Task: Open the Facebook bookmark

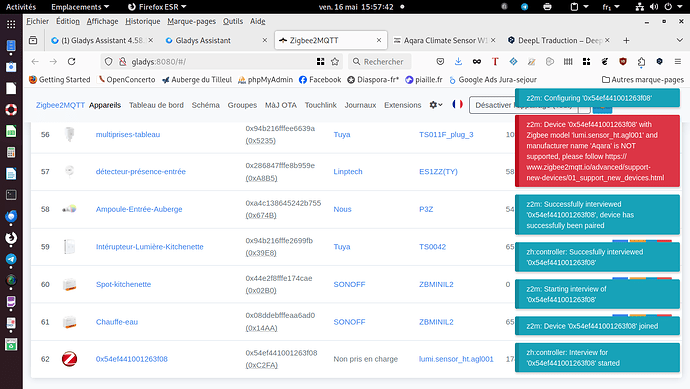Action: pyautogui.click(x=320, y=80)
